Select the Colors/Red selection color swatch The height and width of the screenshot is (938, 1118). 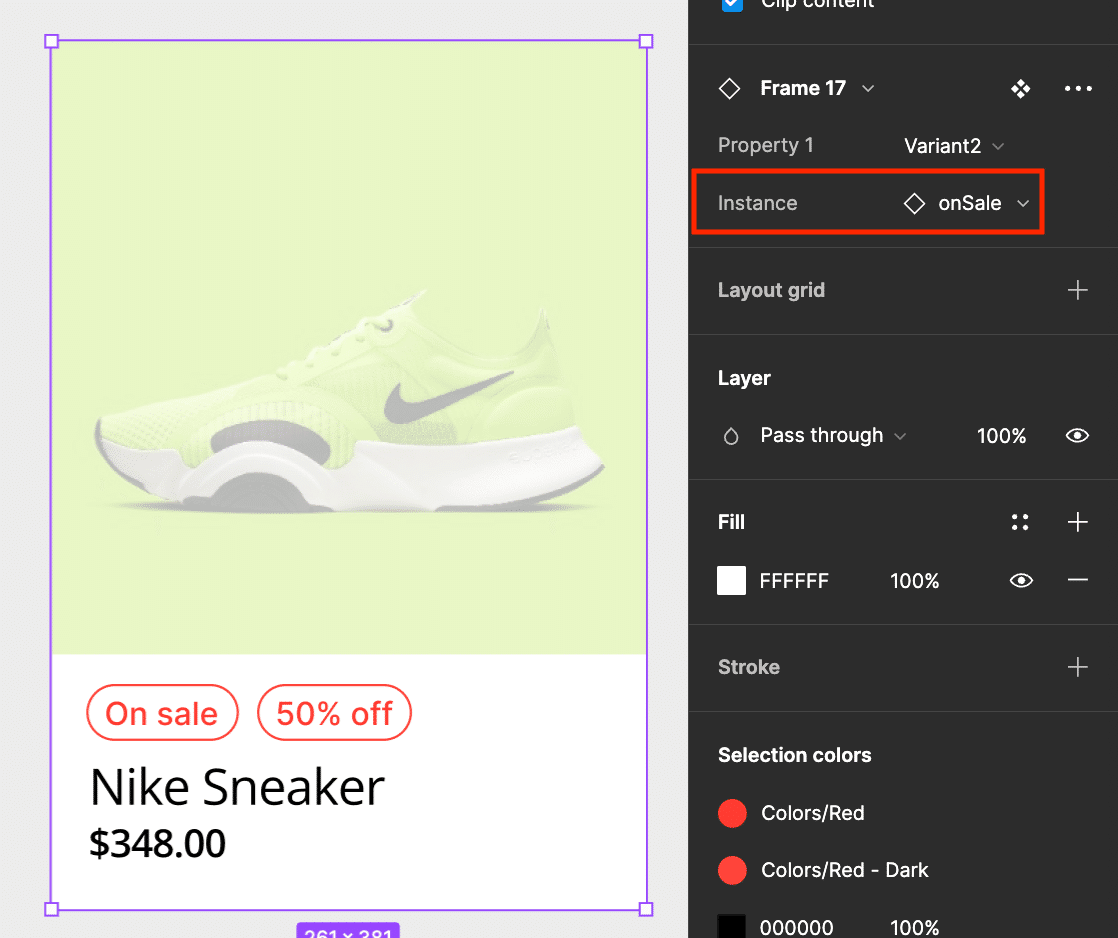pyautogui.click(x=732, y=813)
